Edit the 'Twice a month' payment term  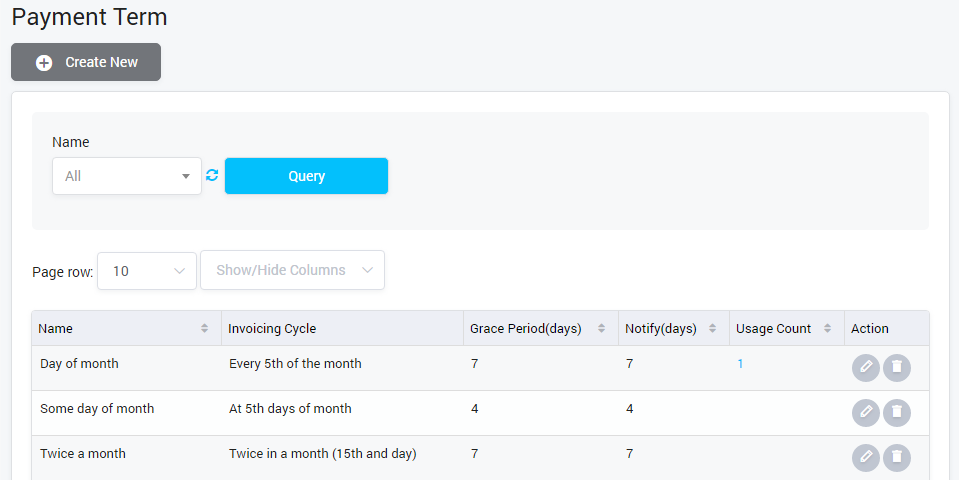(x=865, y=457)
